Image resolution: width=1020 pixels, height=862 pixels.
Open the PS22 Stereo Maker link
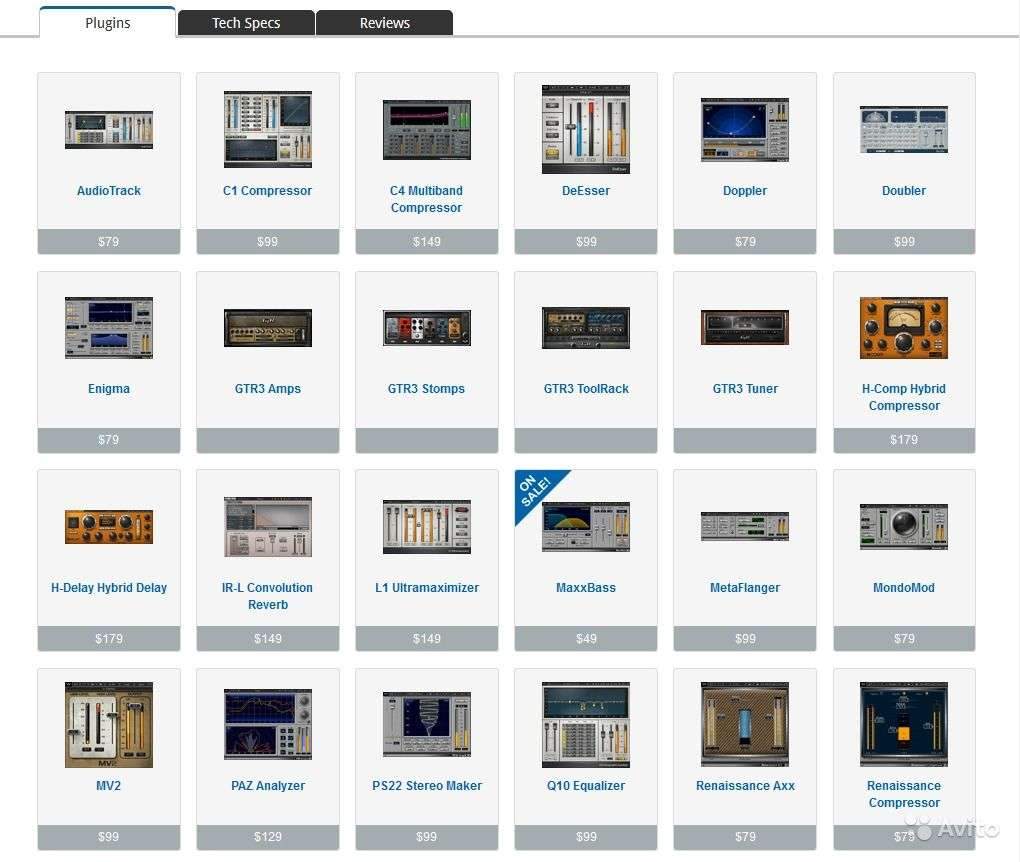[427, 786]
